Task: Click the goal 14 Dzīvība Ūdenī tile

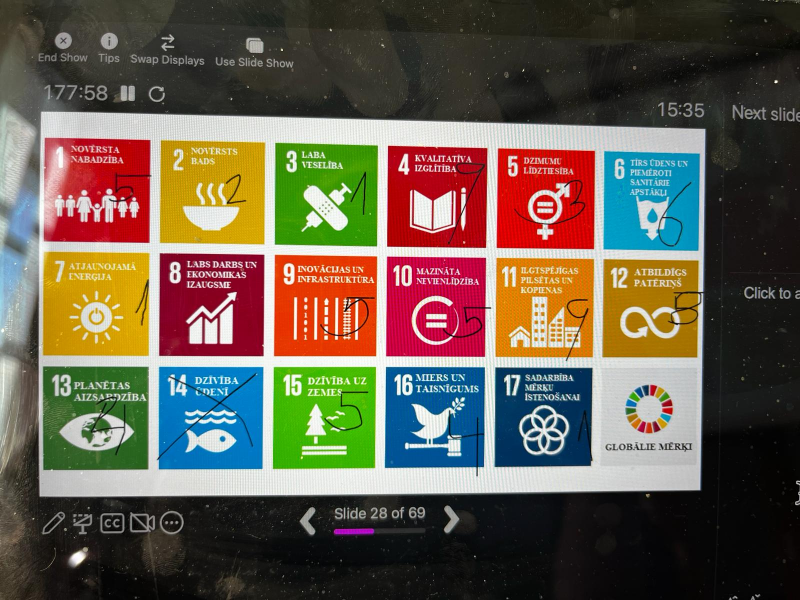Action: tap(210, 417)
